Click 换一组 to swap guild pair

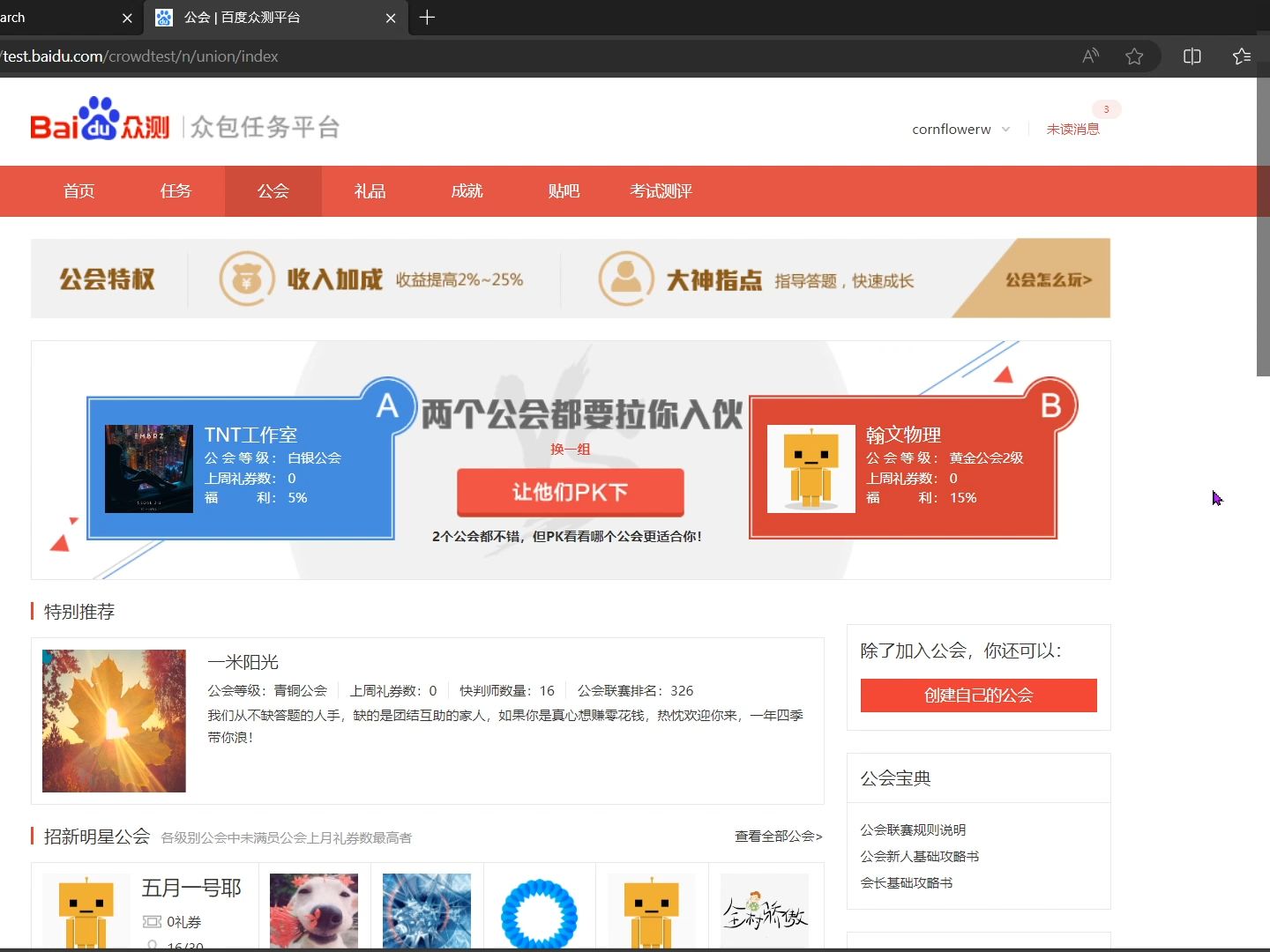pos(570,449)
